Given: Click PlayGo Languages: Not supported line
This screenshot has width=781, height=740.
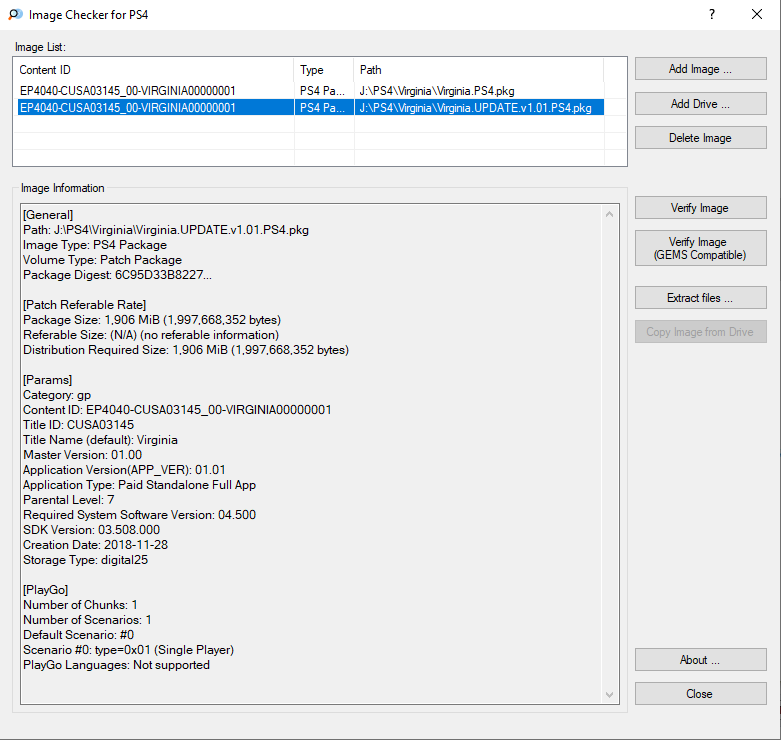Looking at the screenshot, I should (116, 665).
